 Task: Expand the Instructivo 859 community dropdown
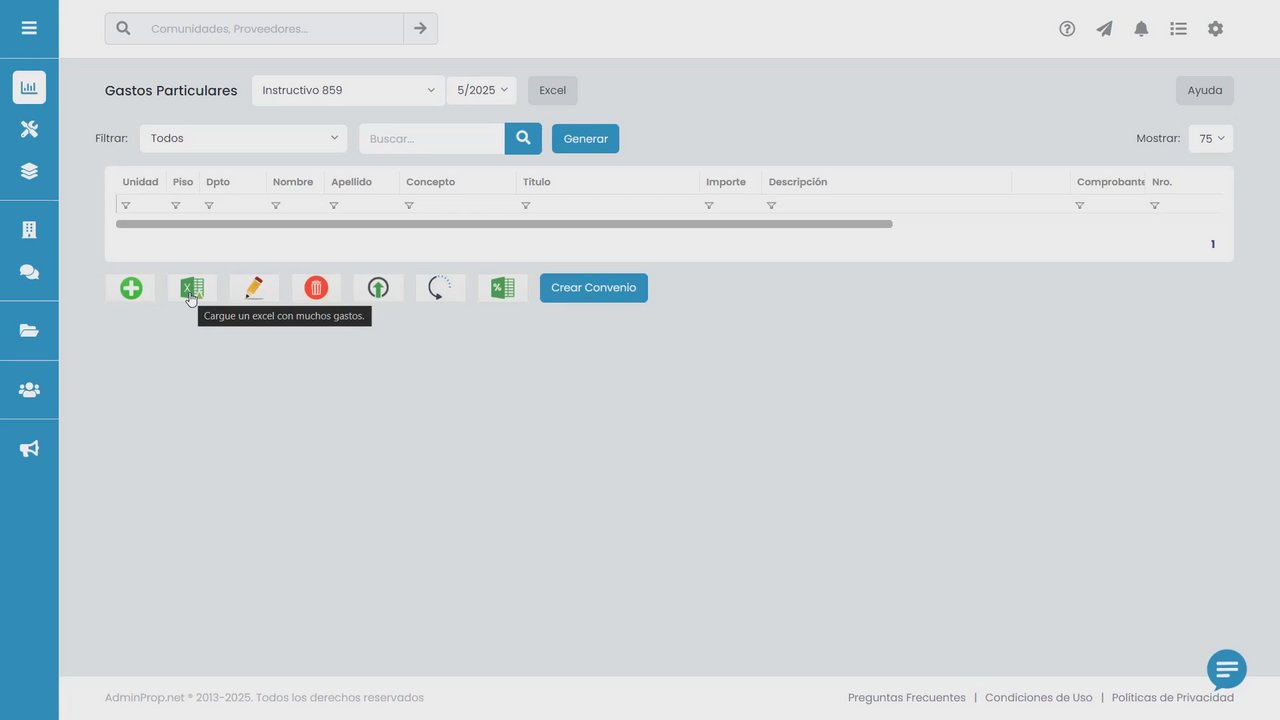coord(348,90)
